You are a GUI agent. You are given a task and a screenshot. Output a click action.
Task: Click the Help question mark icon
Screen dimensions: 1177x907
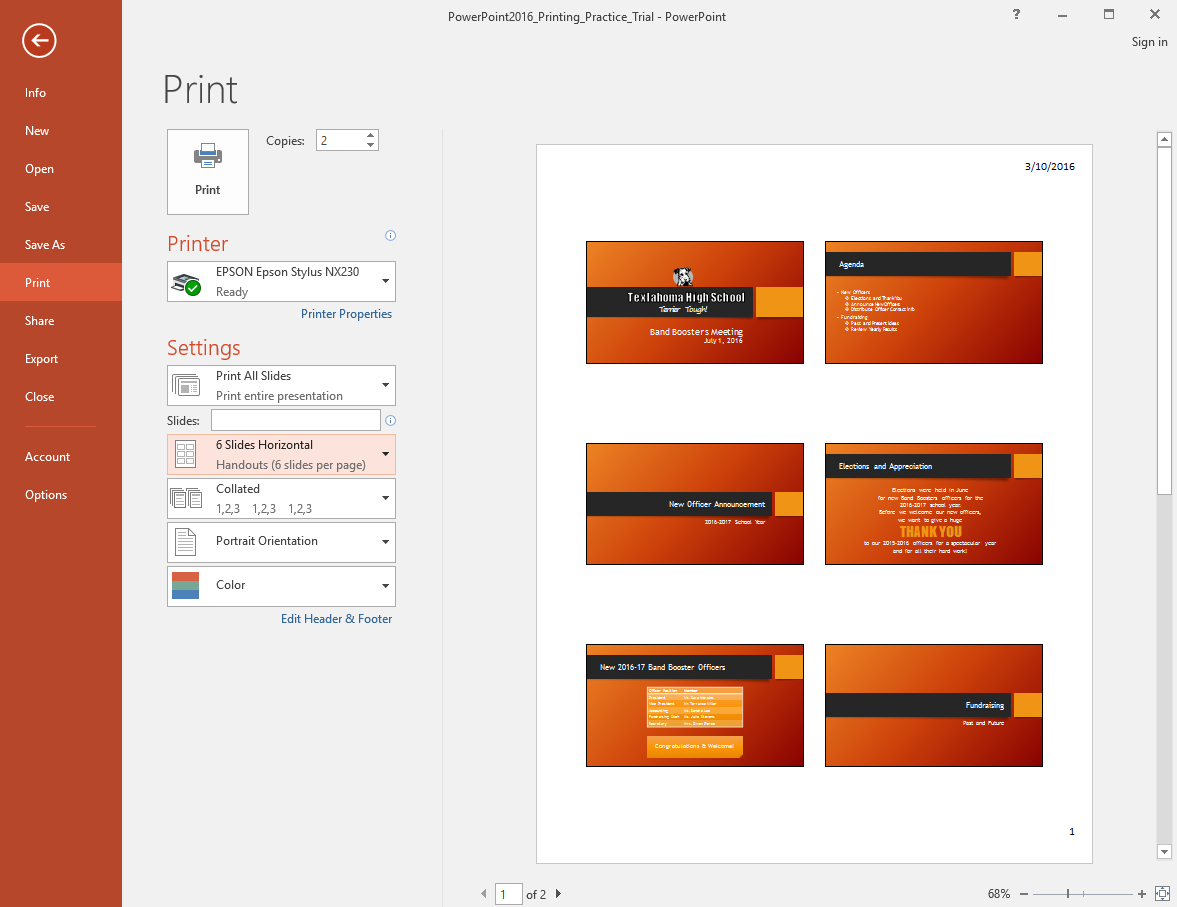pyautogui.click(x=1016, y=15)
